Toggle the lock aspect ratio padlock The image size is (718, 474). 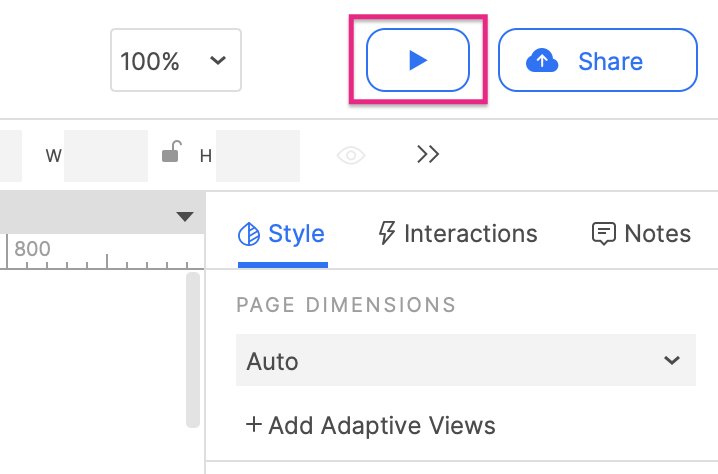click(172, 153)
